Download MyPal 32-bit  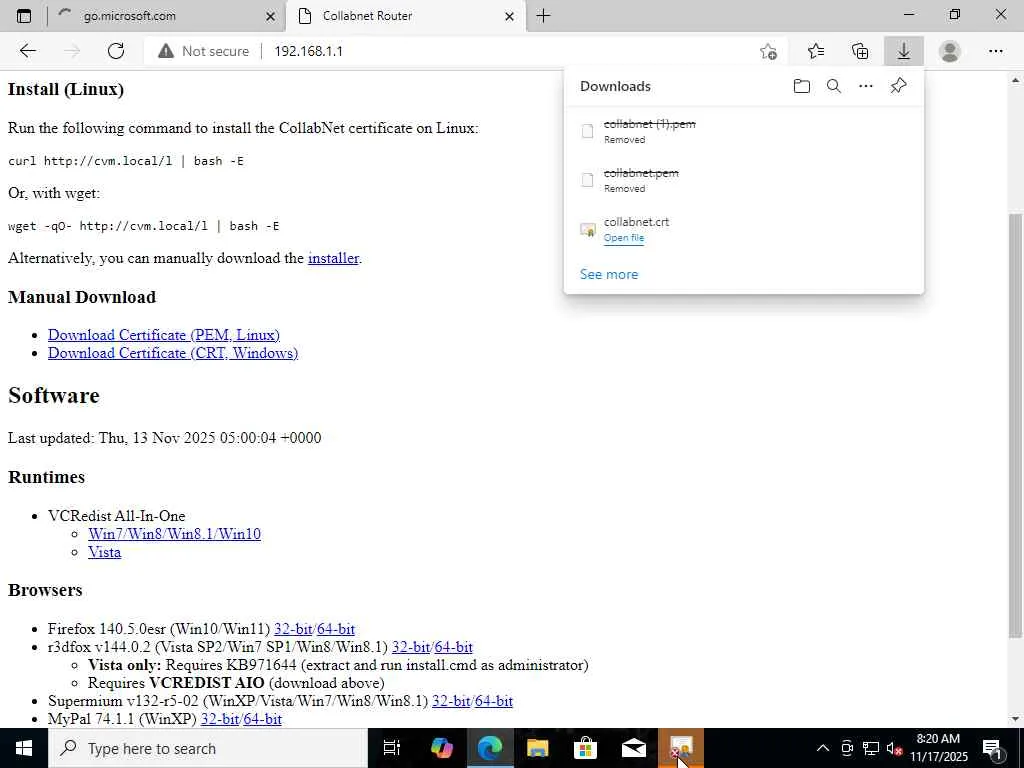click(220, 719)
